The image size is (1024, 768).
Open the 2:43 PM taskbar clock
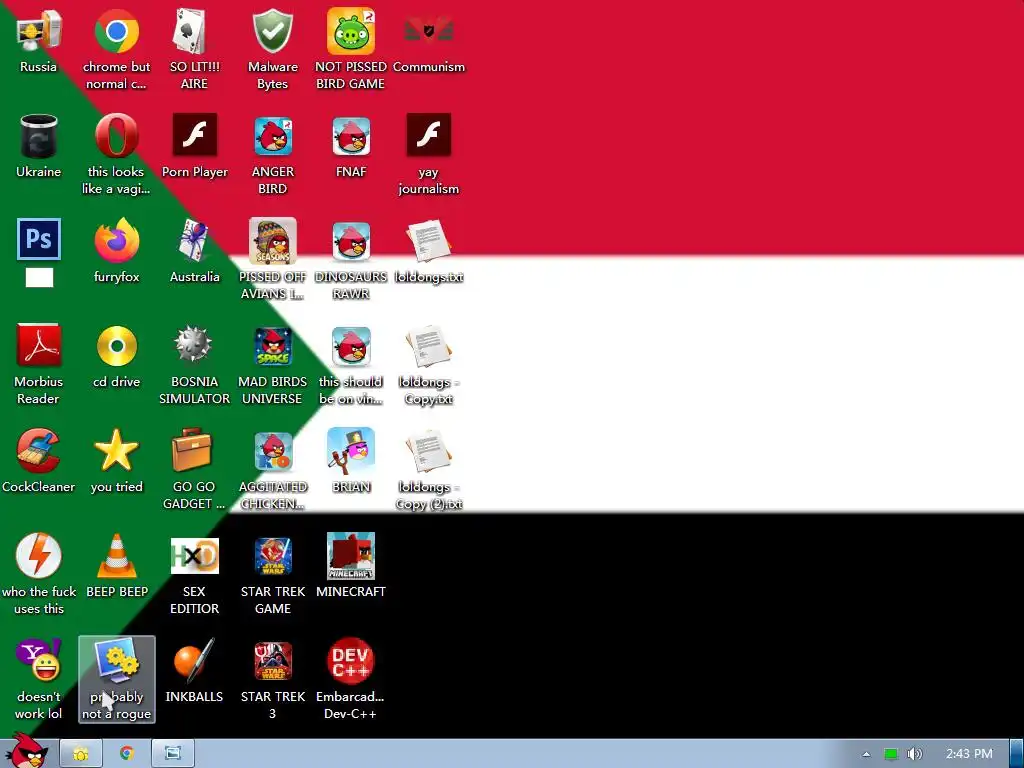pyautogui.click(x=969, y=754)
